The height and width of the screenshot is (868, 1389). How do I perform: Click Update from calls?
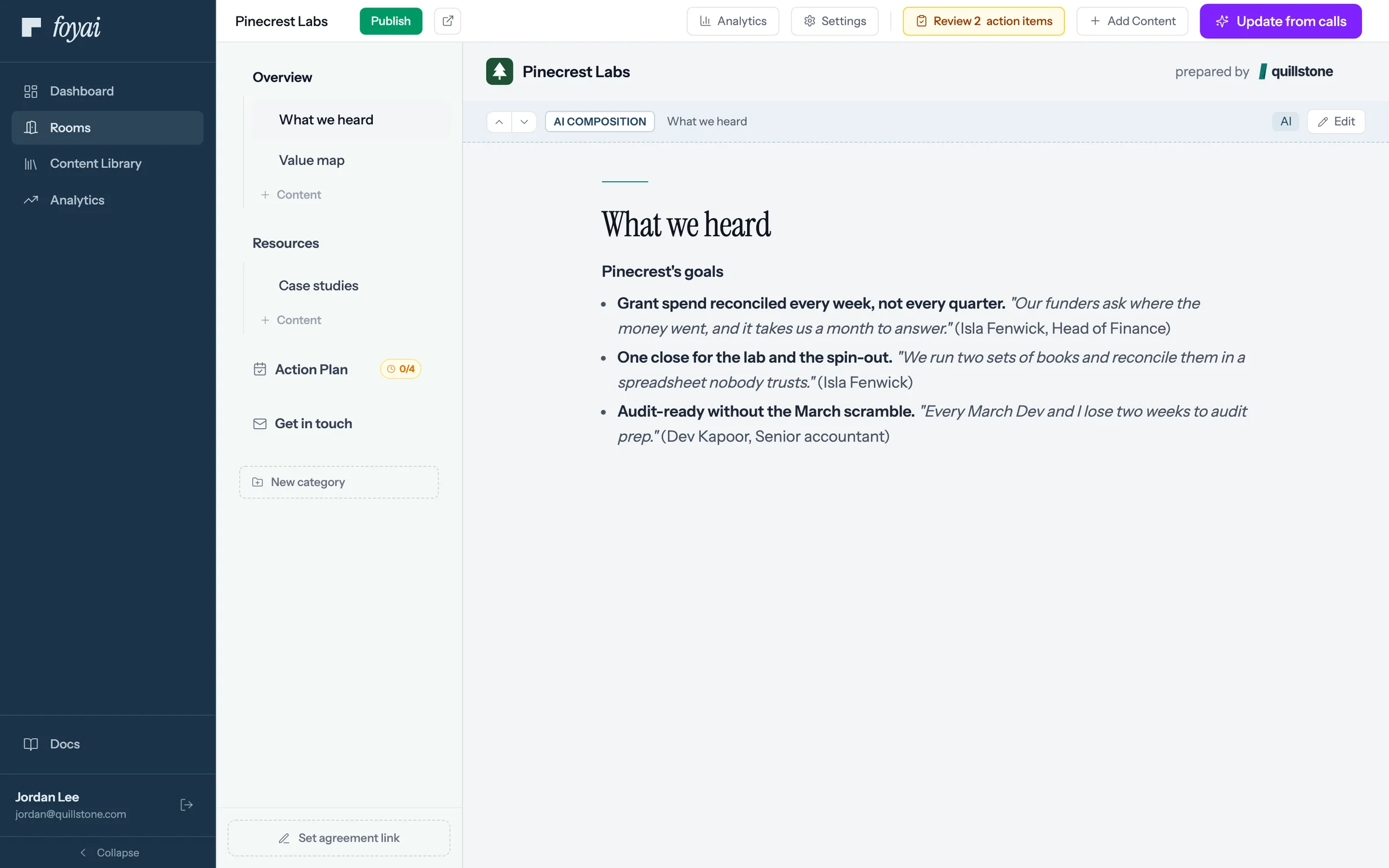tap(1281, 21)
